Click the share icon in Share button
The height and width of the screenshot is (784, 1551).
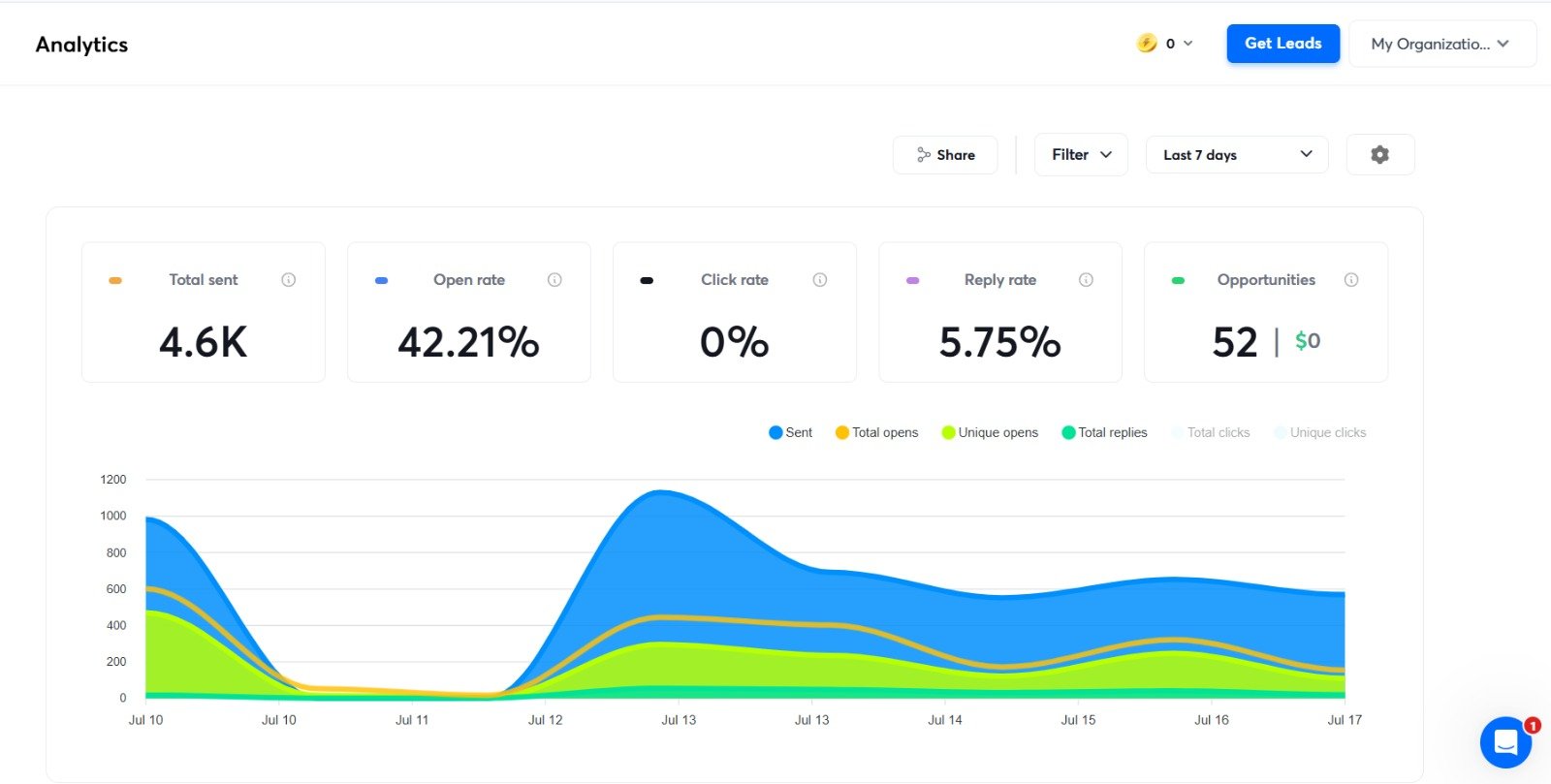(x=923, y=155)
